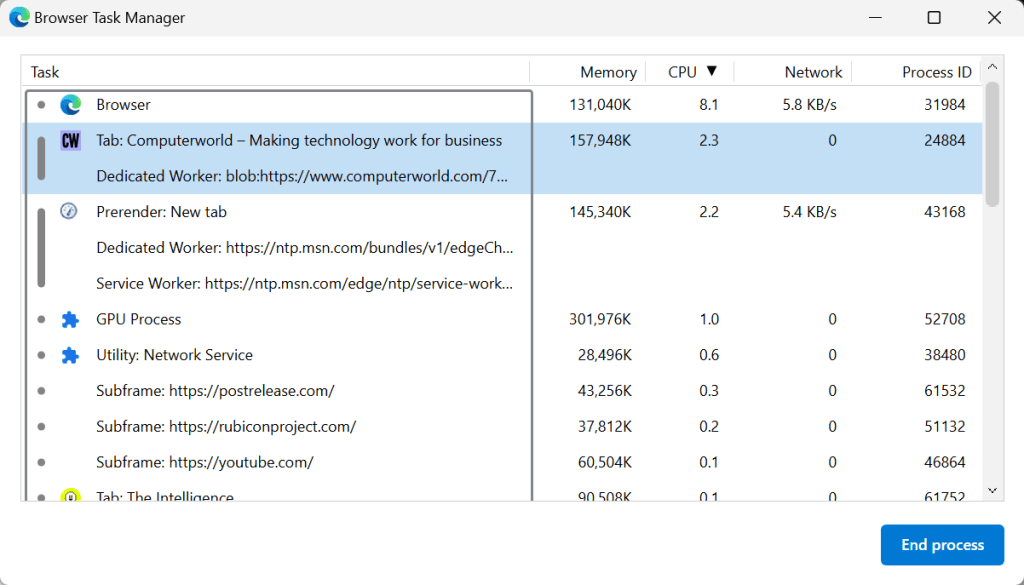Click process ID 52708
The height and width of the screenshot is (585, 1024).
click(944, 319)
